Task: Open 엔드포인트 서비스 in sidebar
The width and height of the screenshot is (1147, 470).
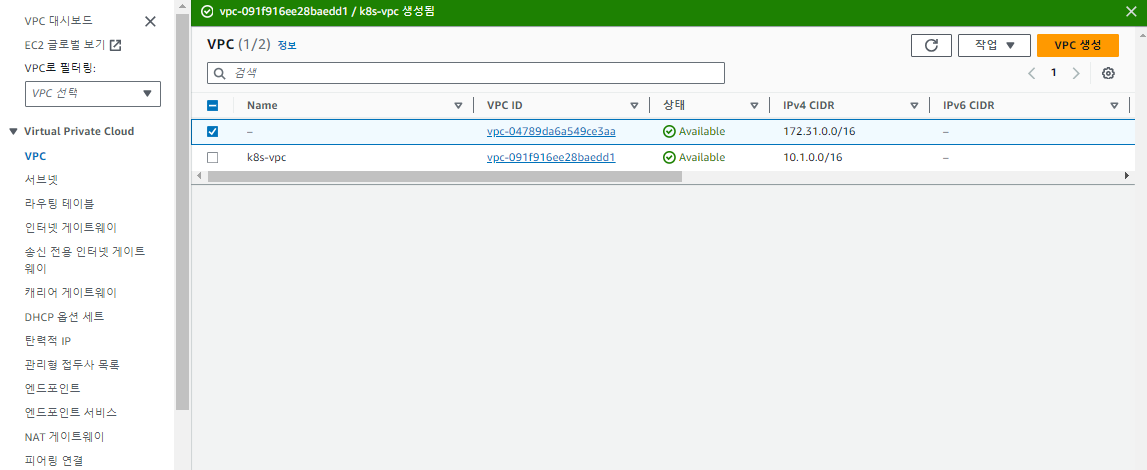Action: (70, 412)
